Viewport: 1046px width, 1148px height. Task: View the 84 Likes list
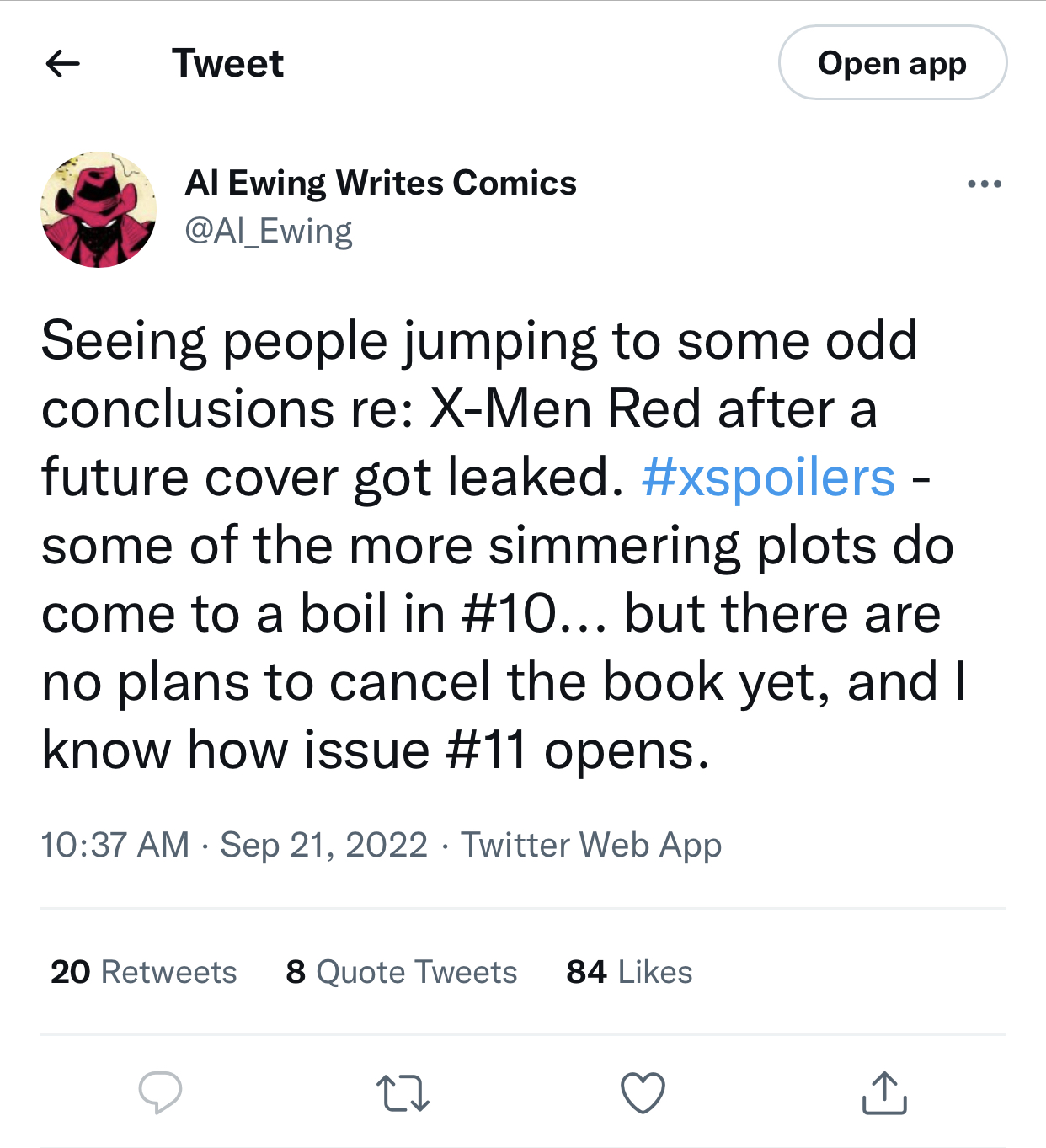[629, 972]
